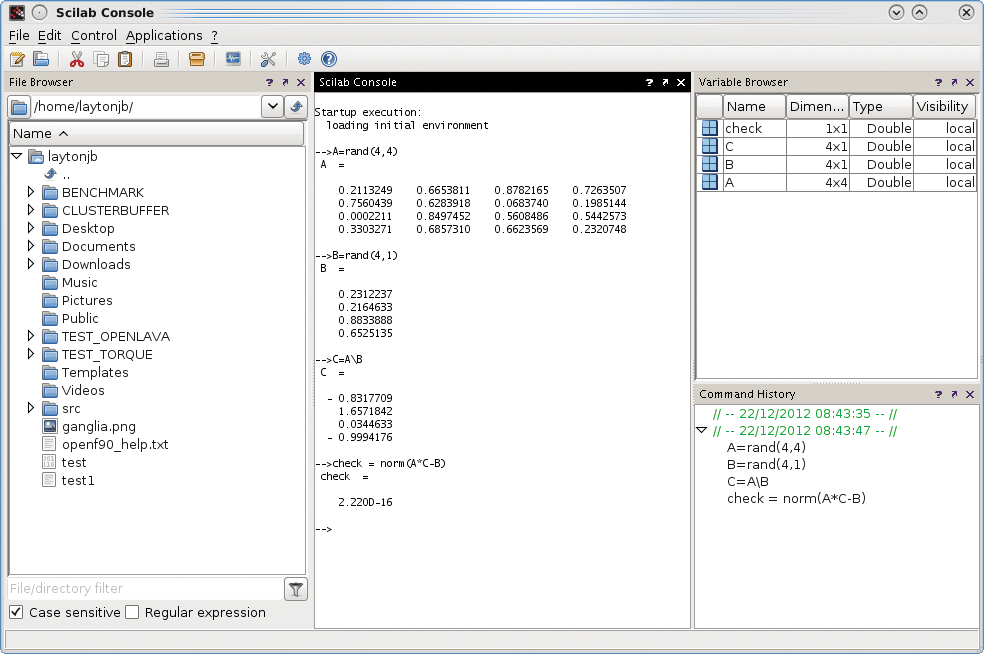Select variable A in the Variable Browser

[x=753, y=182]
